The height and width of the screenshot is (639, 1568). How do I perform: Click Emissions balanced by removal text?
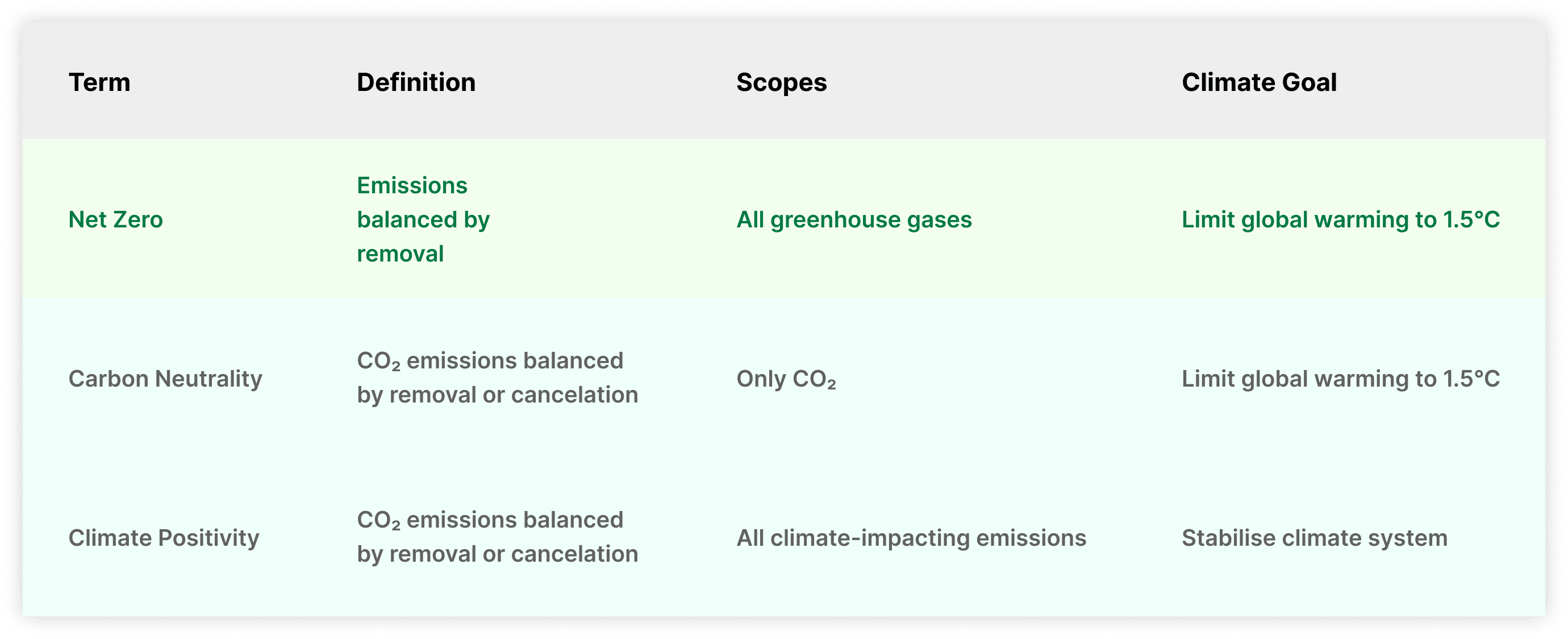(423, 219)
